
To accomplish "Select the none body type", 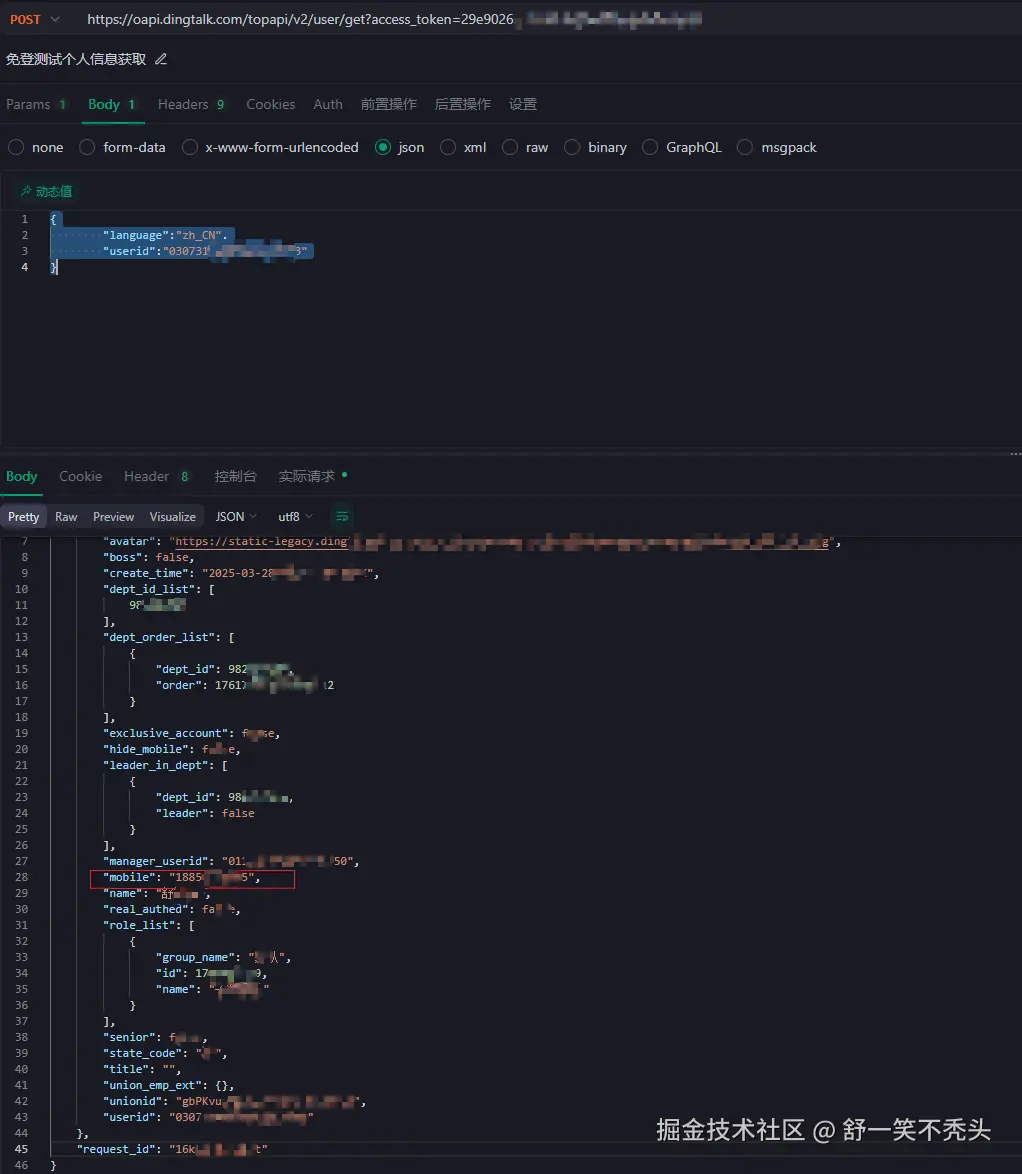I will (35, 147).
